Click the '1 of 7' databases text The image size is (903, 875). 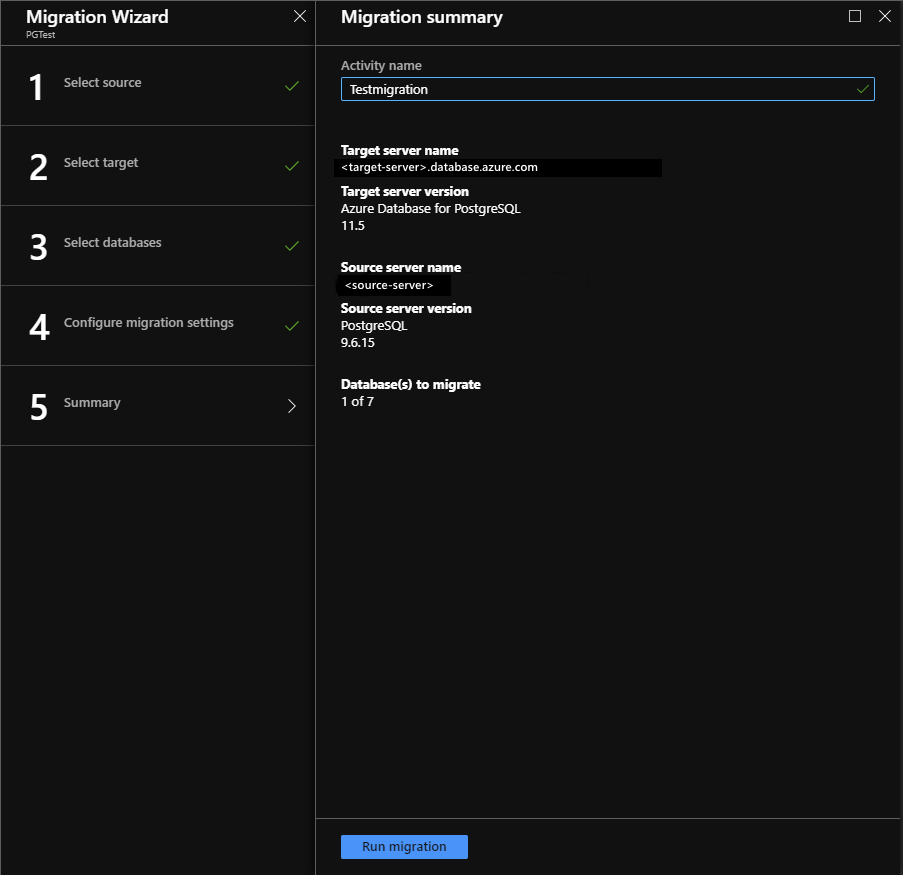click(357, 401)
